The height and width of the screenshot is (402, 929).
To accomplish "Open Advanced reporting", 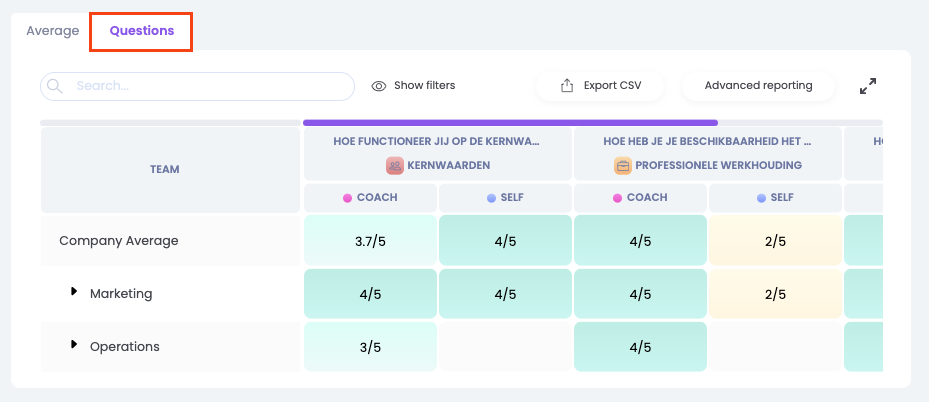I will [758, 86].
